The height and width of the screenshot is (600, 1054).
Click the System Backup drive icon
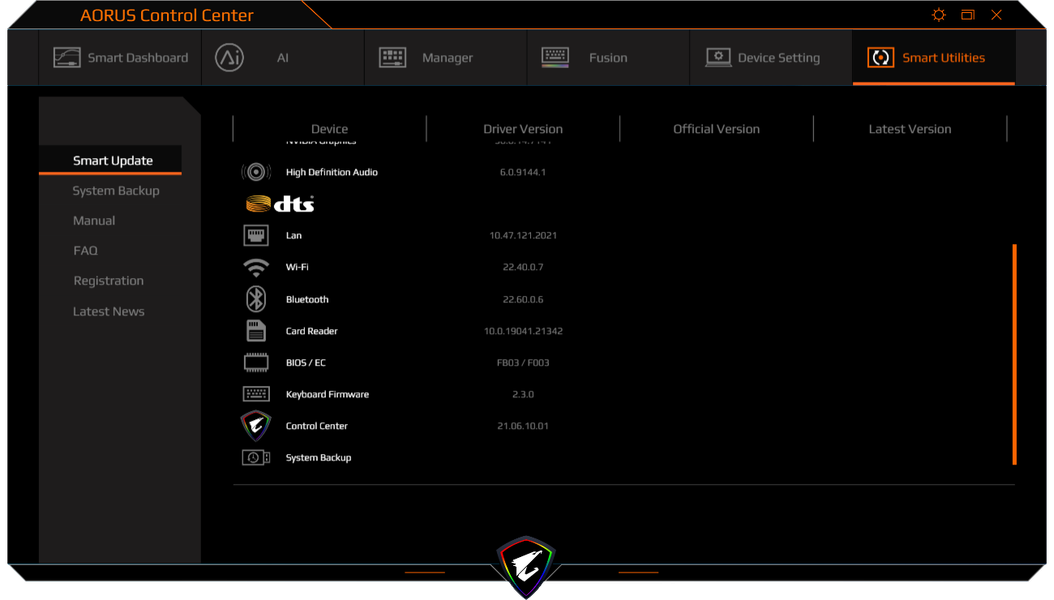click(x=255, y=458)
